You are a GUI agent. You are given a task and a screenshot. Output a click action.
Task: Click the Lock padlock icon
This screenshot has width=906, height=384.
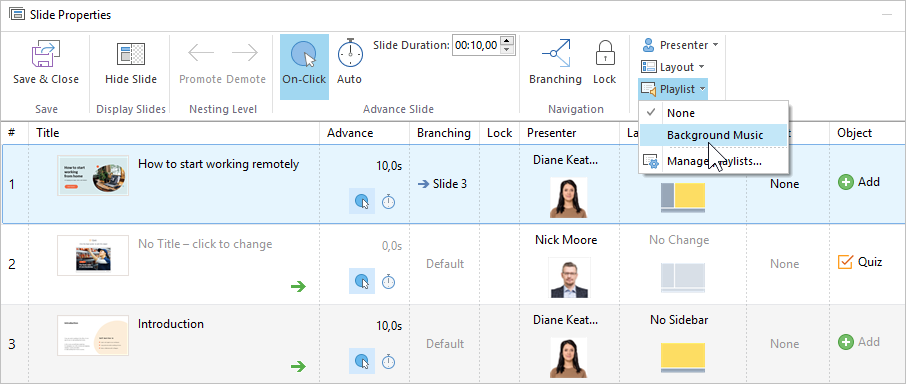click(x=604, y=53)
